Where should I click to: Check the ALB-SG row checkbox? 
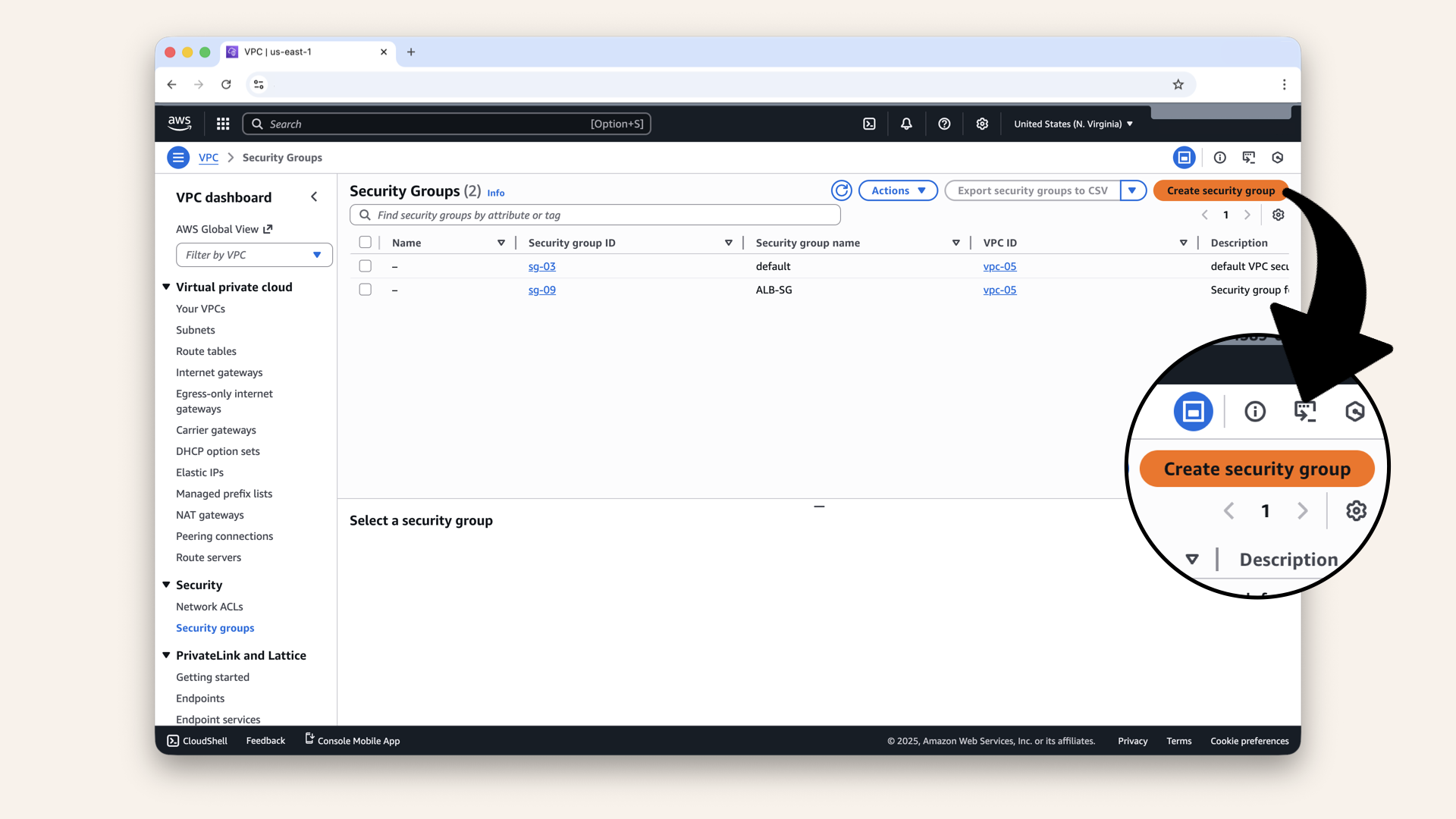coord(365,289)
